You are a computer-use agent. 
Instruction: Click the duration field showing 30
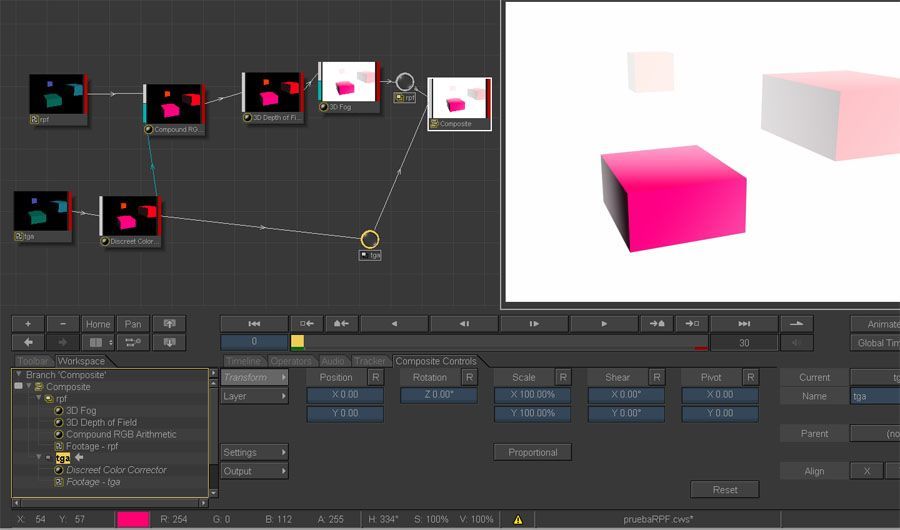(x=744, y=343)
